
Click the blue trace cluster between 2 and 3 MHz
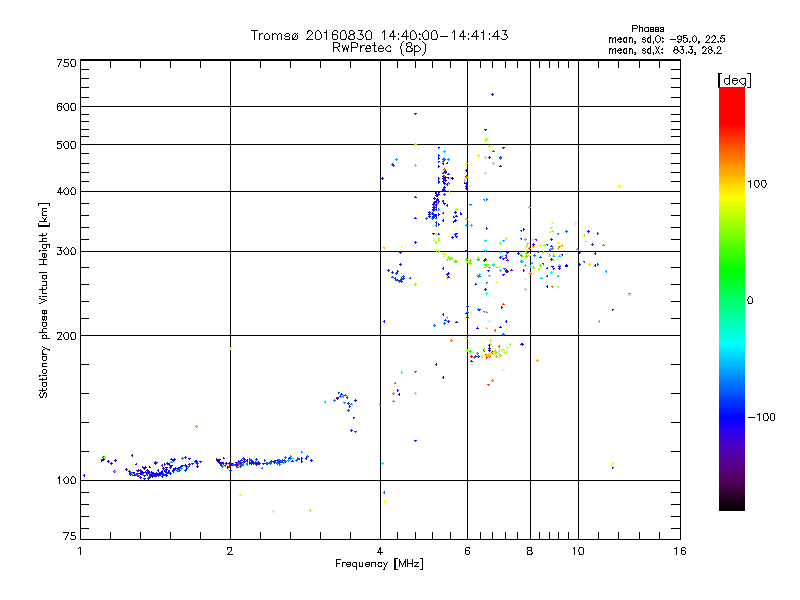[263, 462]
